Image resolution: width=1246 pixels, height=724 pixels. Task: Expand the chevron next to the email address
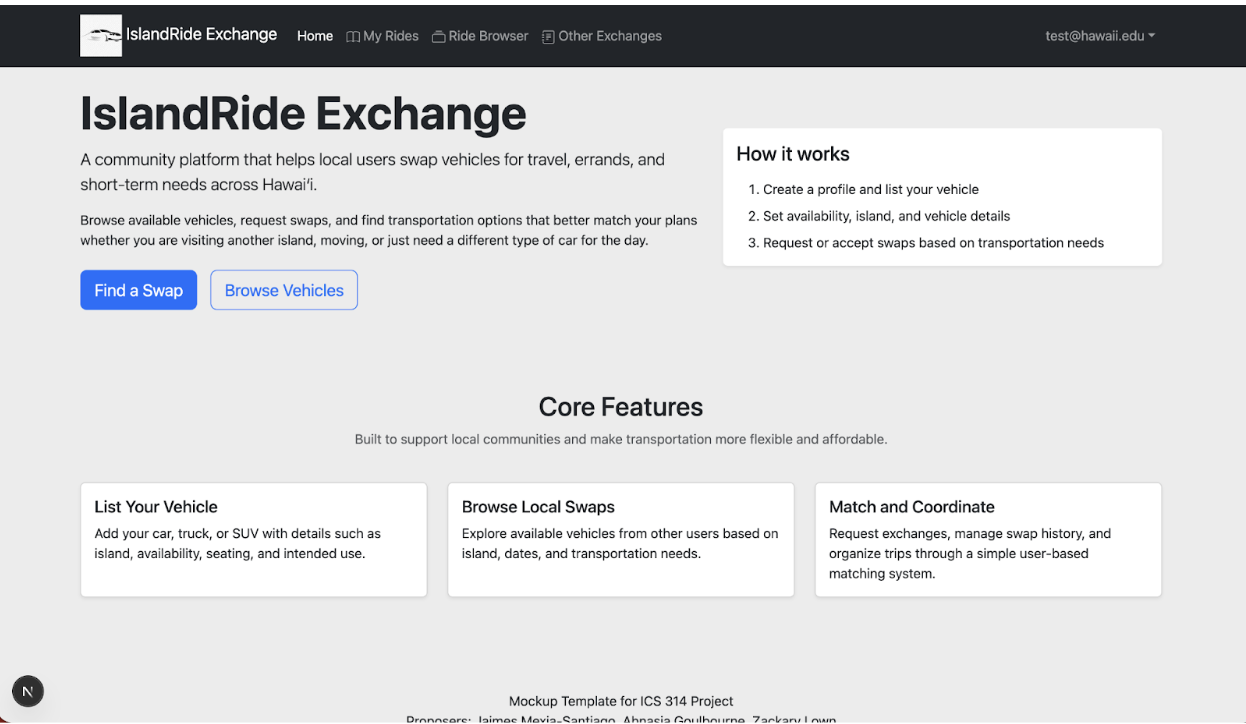[1150, 35]
